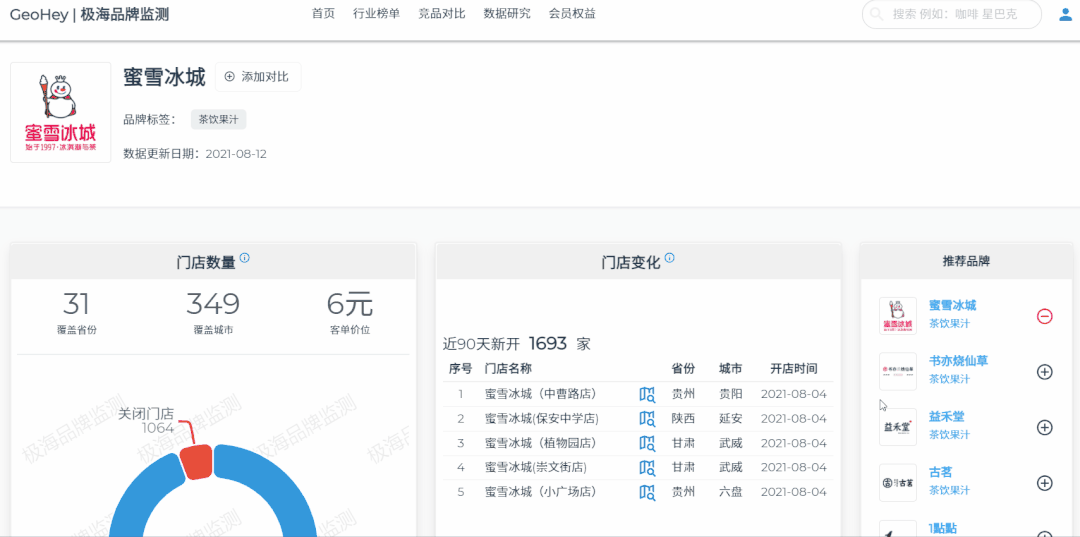Open the 行业榜单 menu item
The height and width of the screenshot is (537, 1080).
point(376,13)
